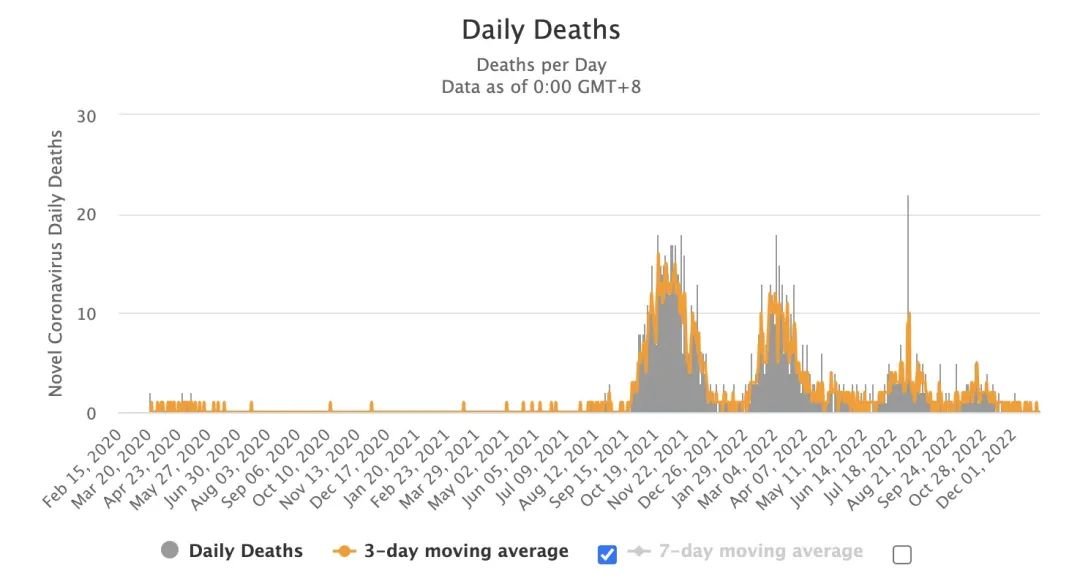1080x587 pixels.
Task: Click the orange 3-day moving average marker
Action: (x=345, y=551)
